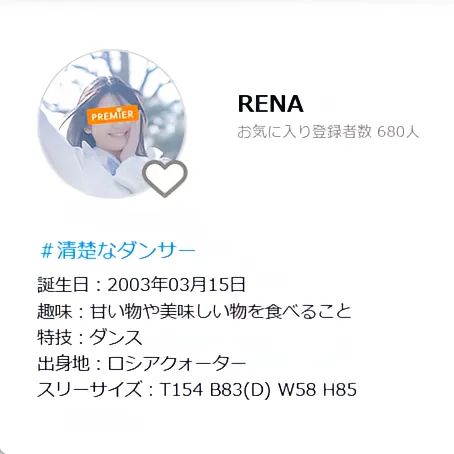Click the RENA name heading

click(x=270, y=104)
